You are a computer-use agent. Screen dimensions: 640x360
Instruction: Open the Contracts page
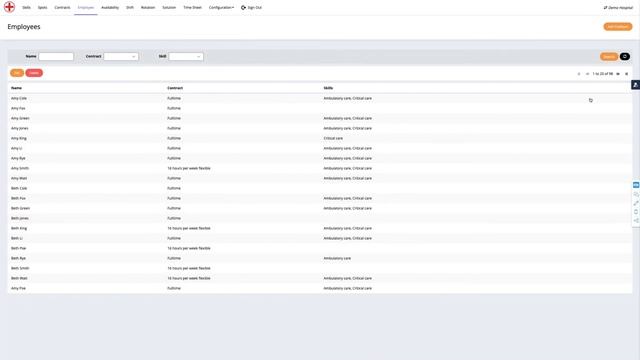62,7
